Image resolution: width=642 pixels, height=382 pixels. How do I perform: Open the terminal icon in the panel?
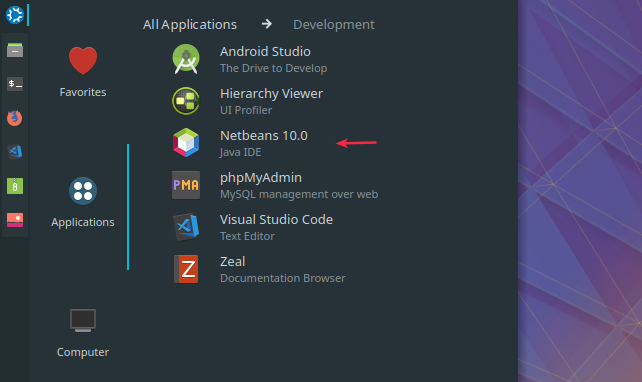point(15,84)
